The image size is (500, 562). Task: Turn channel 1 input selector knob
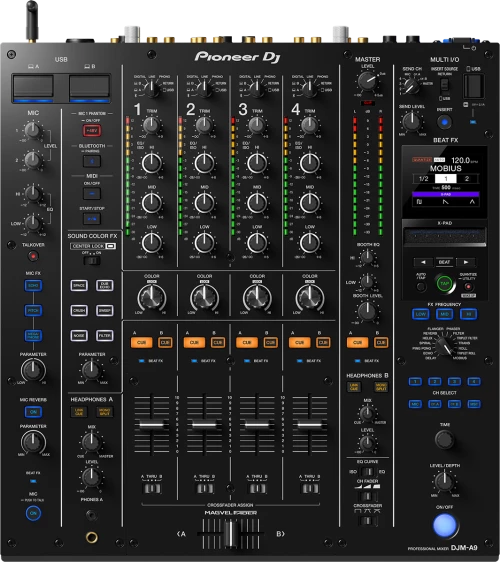[x=152, y=89]
